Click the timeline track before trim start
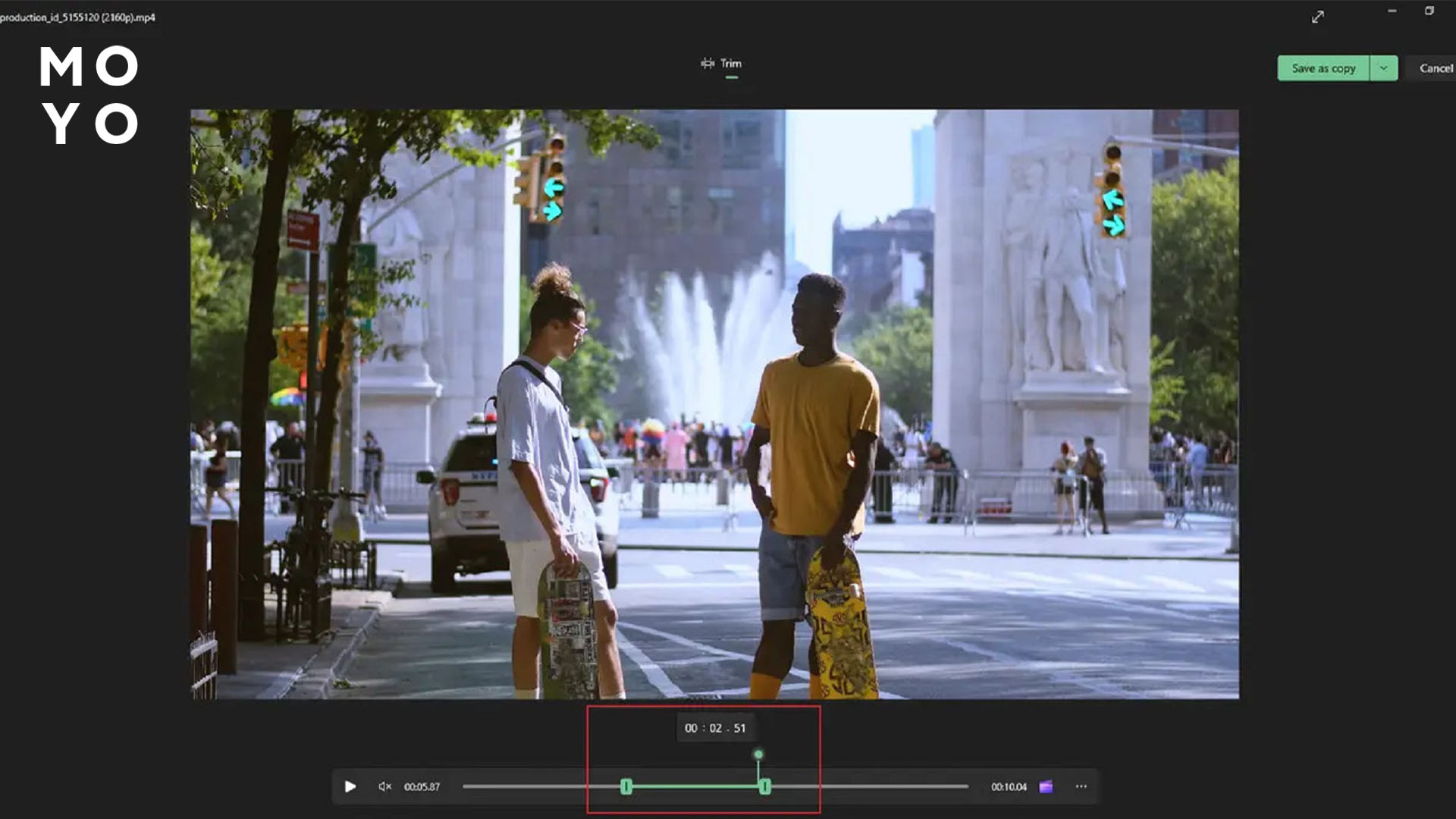The image size is (1456, 819). click(x=538, y=786)
